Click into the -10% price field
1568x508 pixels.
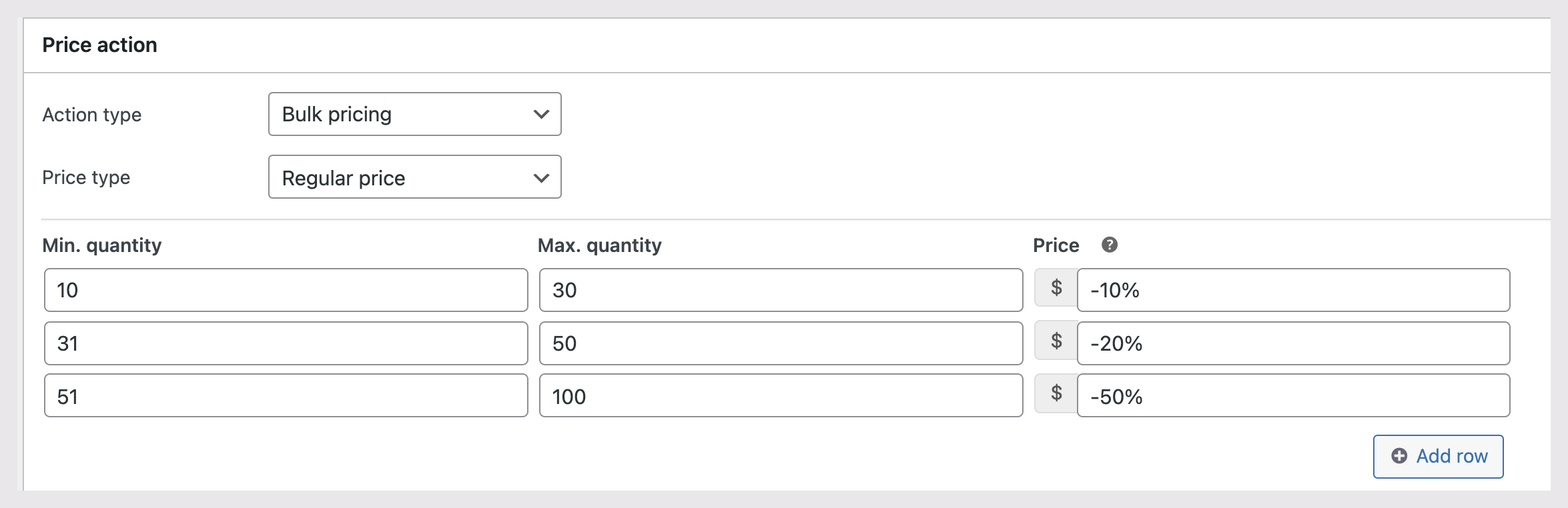tap(1293, 290)
